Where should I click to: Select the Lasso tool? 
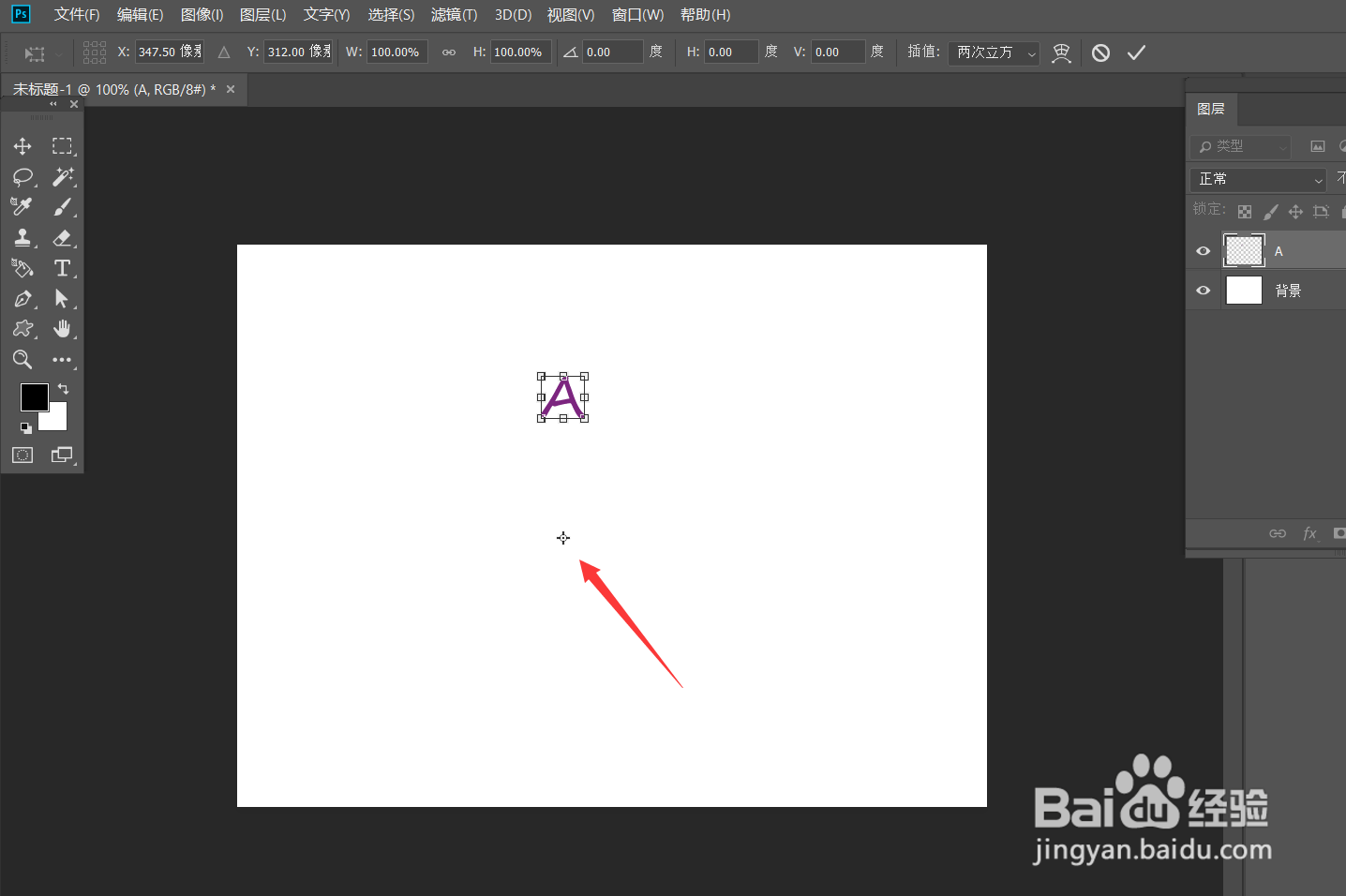pos(22,176)
